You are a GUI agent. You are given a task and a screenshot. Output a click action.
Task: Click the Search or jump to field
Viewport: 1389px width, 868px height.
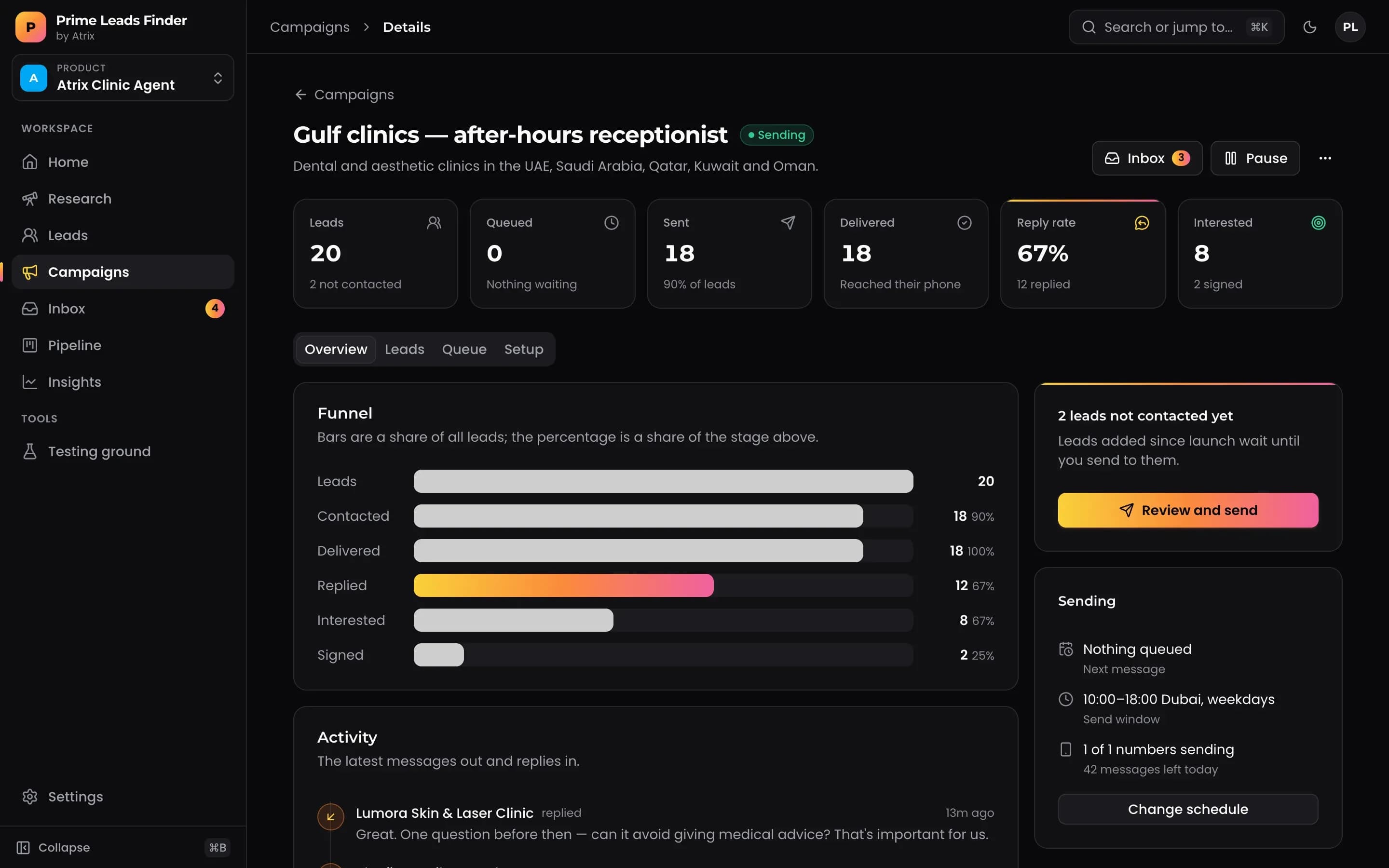[x=1176, y=27]
